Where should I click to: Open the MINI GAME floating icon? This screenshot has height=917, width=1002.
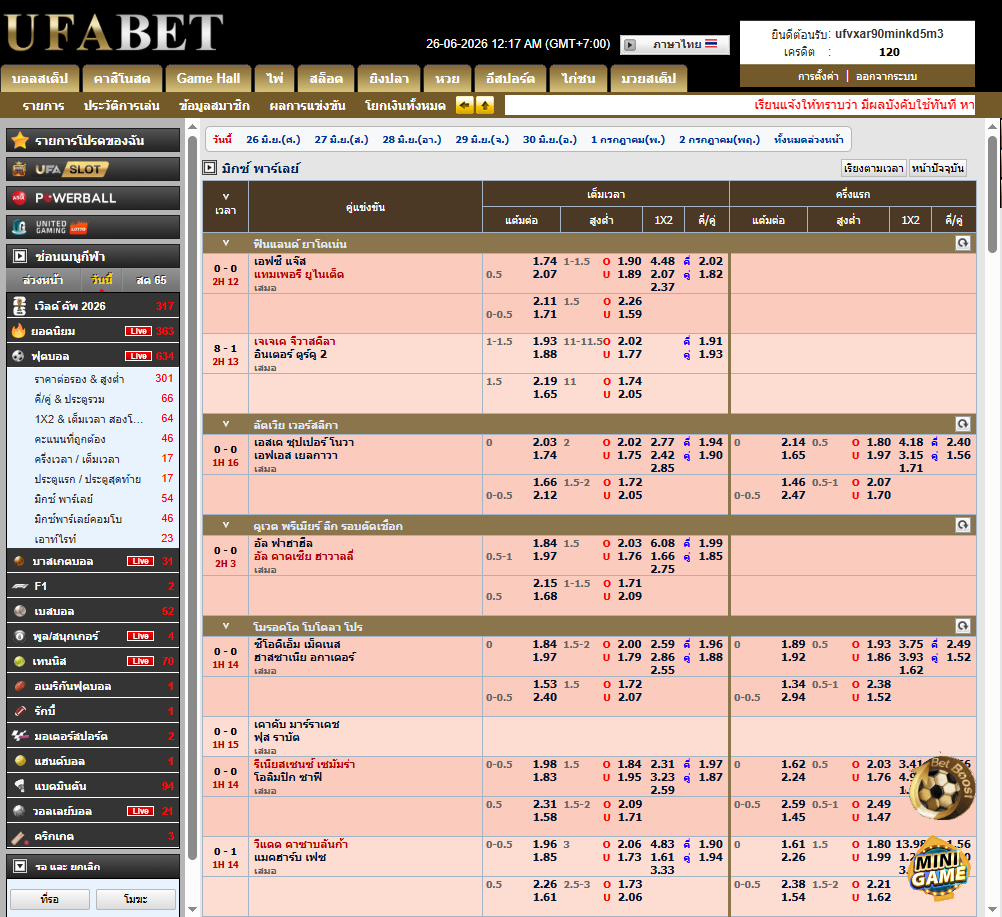(939, 869)
